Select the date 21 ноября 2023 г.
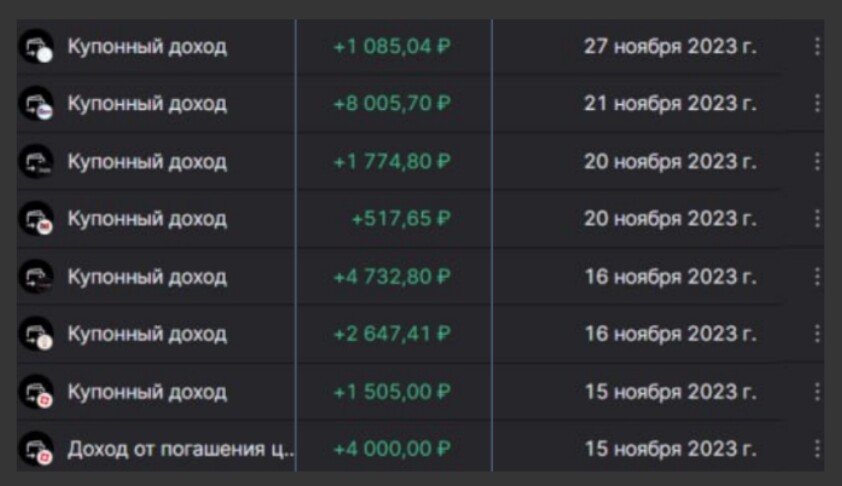This screenshot has width=842, height=486. (x=670, y=104)
